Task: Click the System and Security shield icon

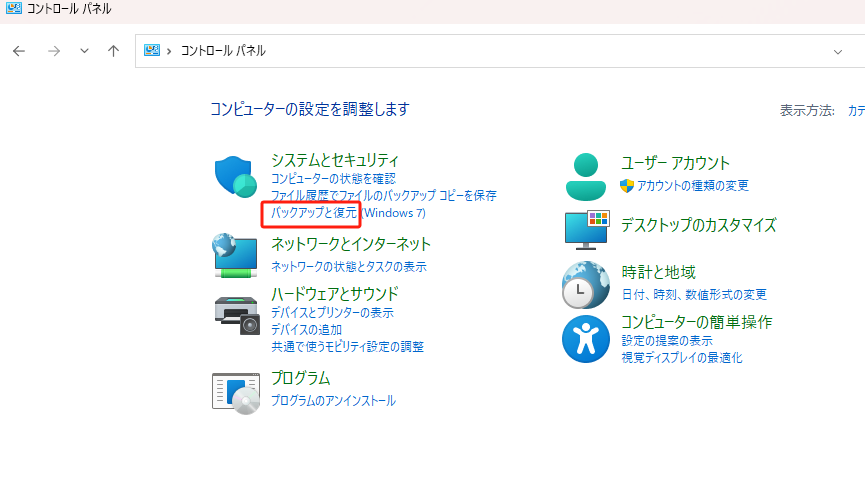Action: point(236,178)
